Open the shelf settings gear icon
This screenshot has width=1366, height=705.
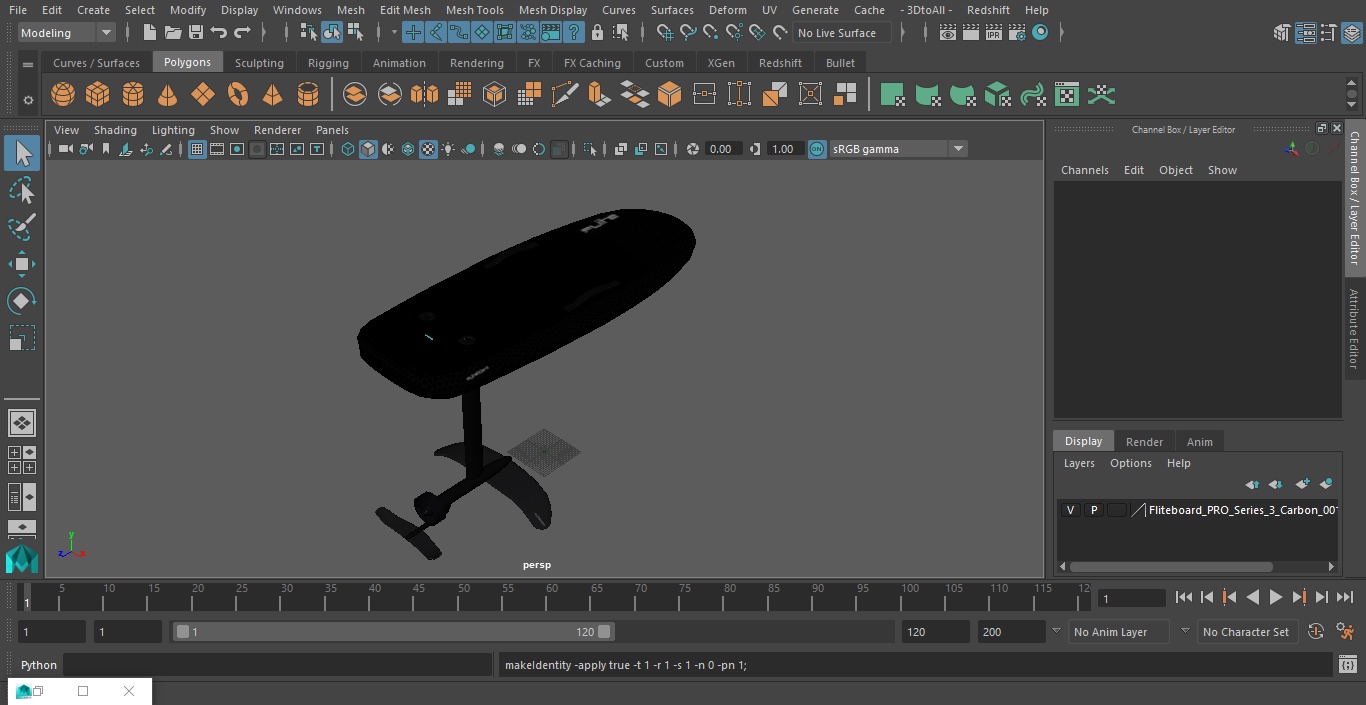pyautogui.click(x=28, y=100)
